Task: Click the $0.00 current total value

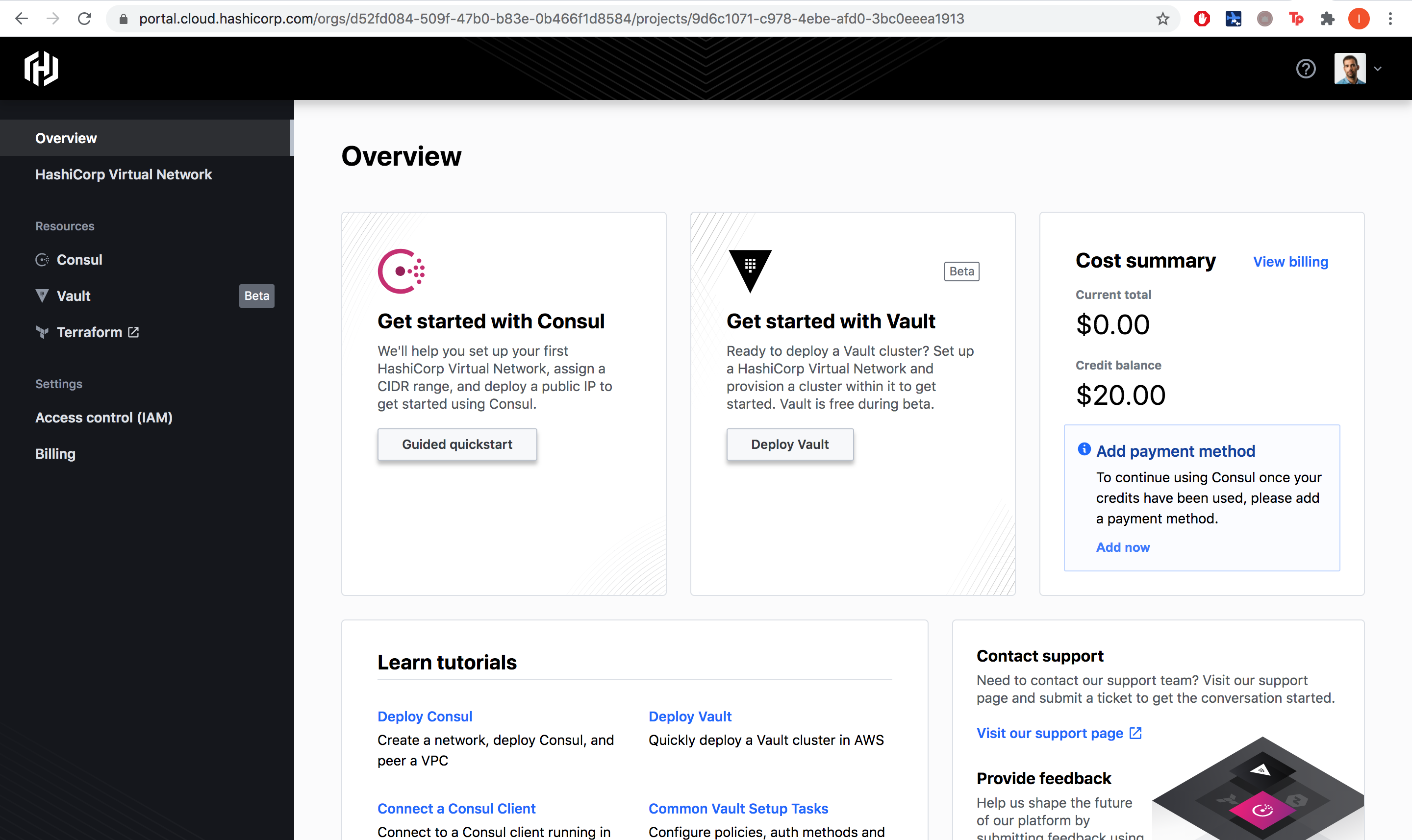Action: tap(1112, 325)
